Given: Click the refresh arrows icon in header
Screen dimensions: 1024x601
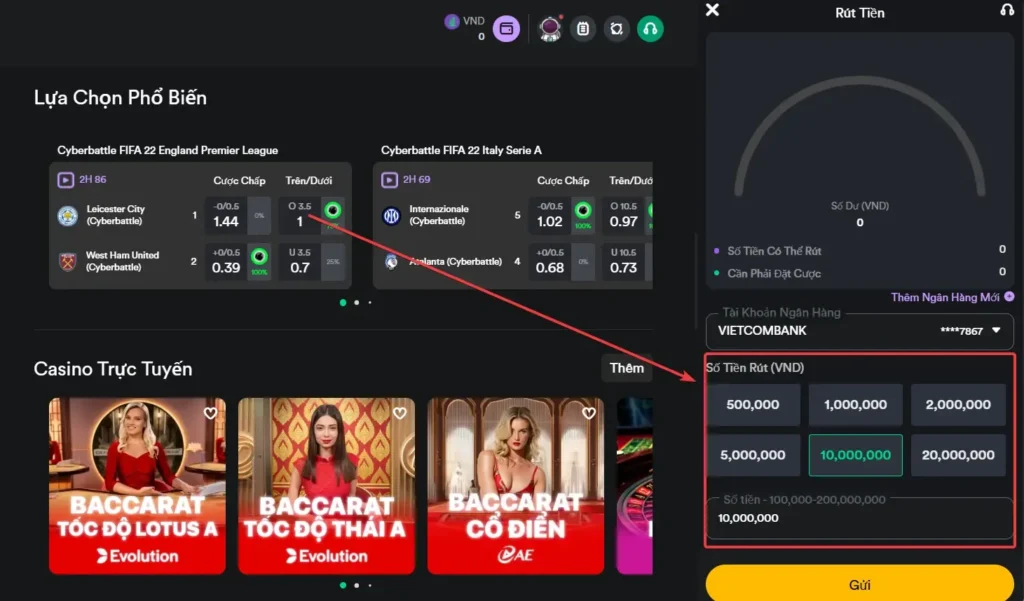Looking at the screenshot, I should (x=616, y=29).
